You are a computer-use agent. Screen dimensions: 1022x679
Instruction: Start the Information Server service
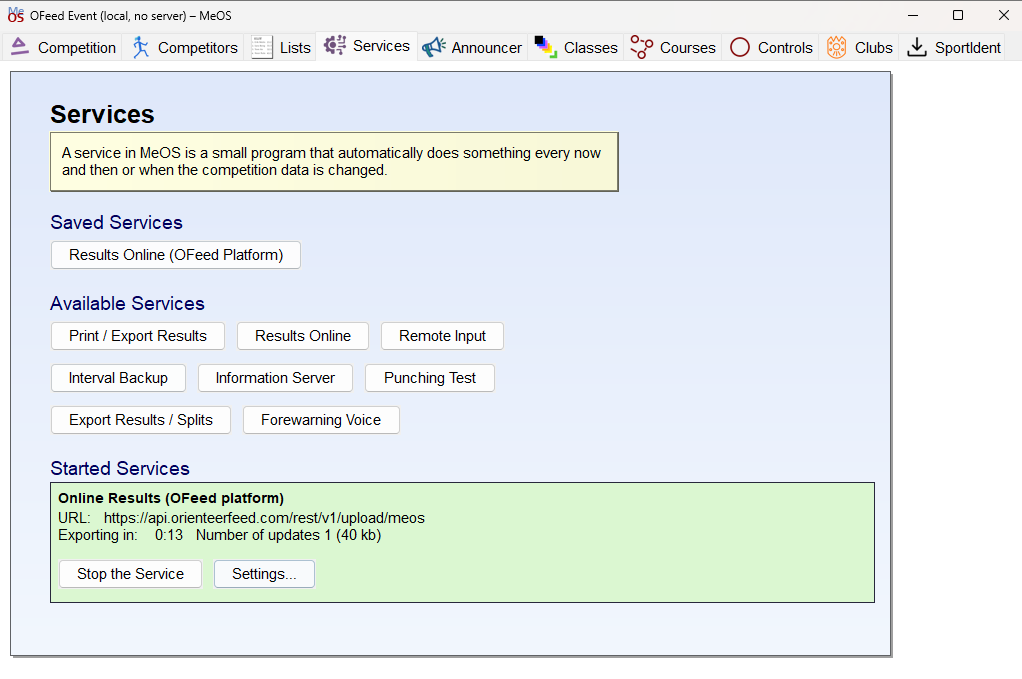(275, 378)
